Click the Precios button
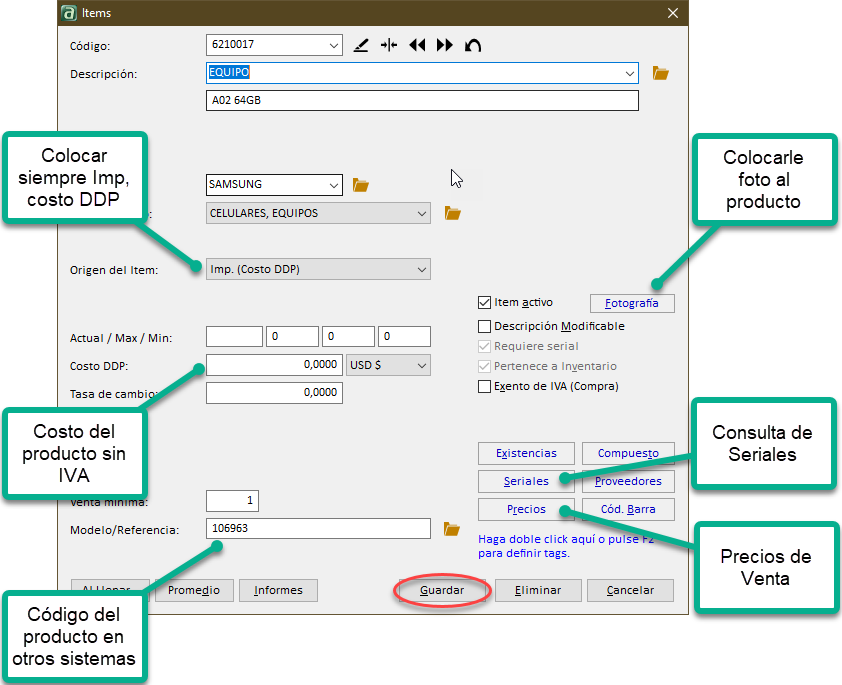The height and width of the screenshot is (685, 842). [x=526, y=509]
